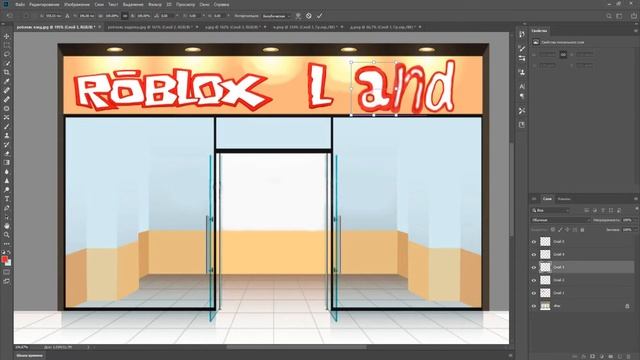The height and width of the screenshot is (360, 640).
Task: Open the Справка menu
Action: coord(221,4)
